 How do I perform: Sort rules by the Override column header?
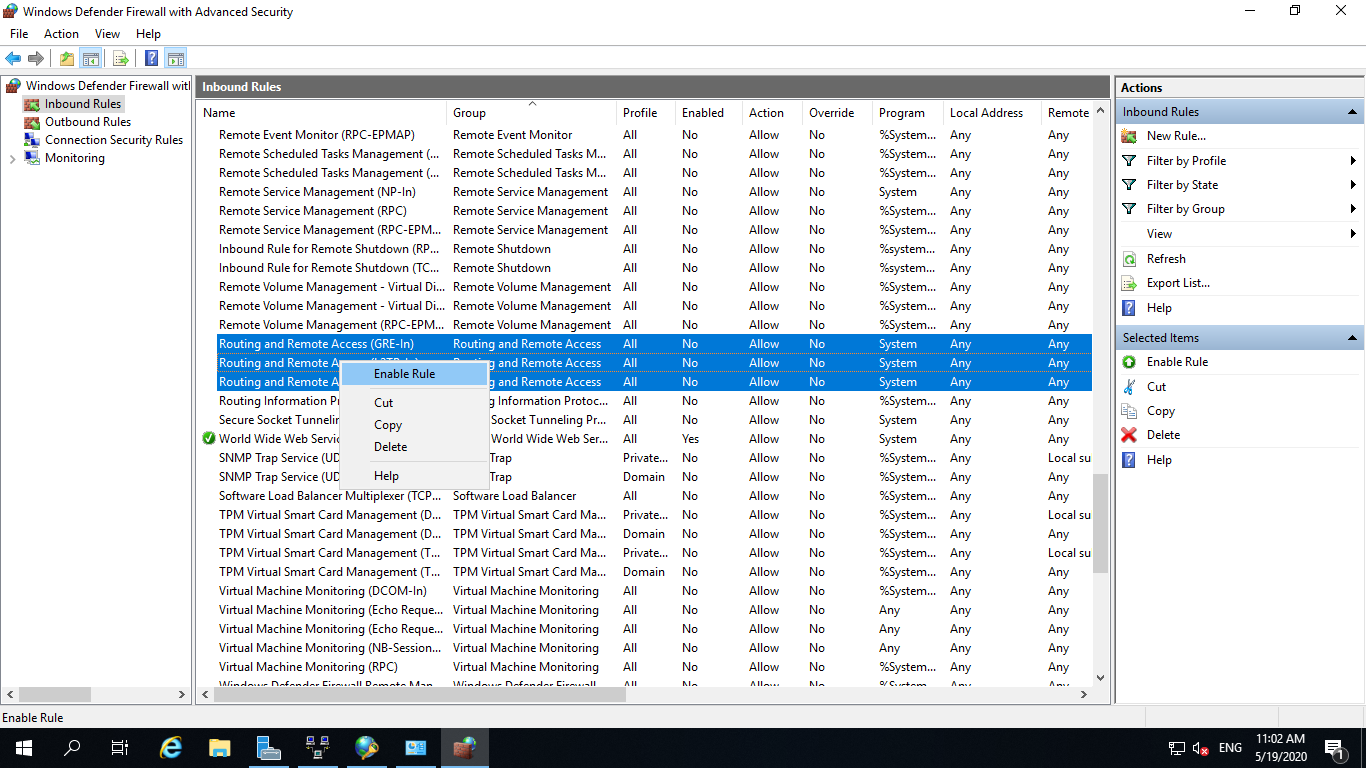[x=837, y=113]
